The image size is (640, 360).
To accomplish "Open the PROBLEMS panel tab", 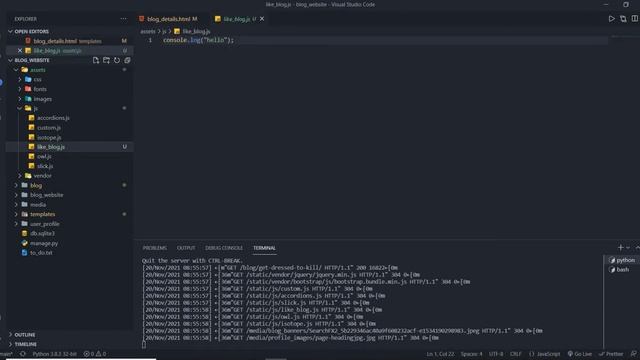I will [x=155, y=248].
